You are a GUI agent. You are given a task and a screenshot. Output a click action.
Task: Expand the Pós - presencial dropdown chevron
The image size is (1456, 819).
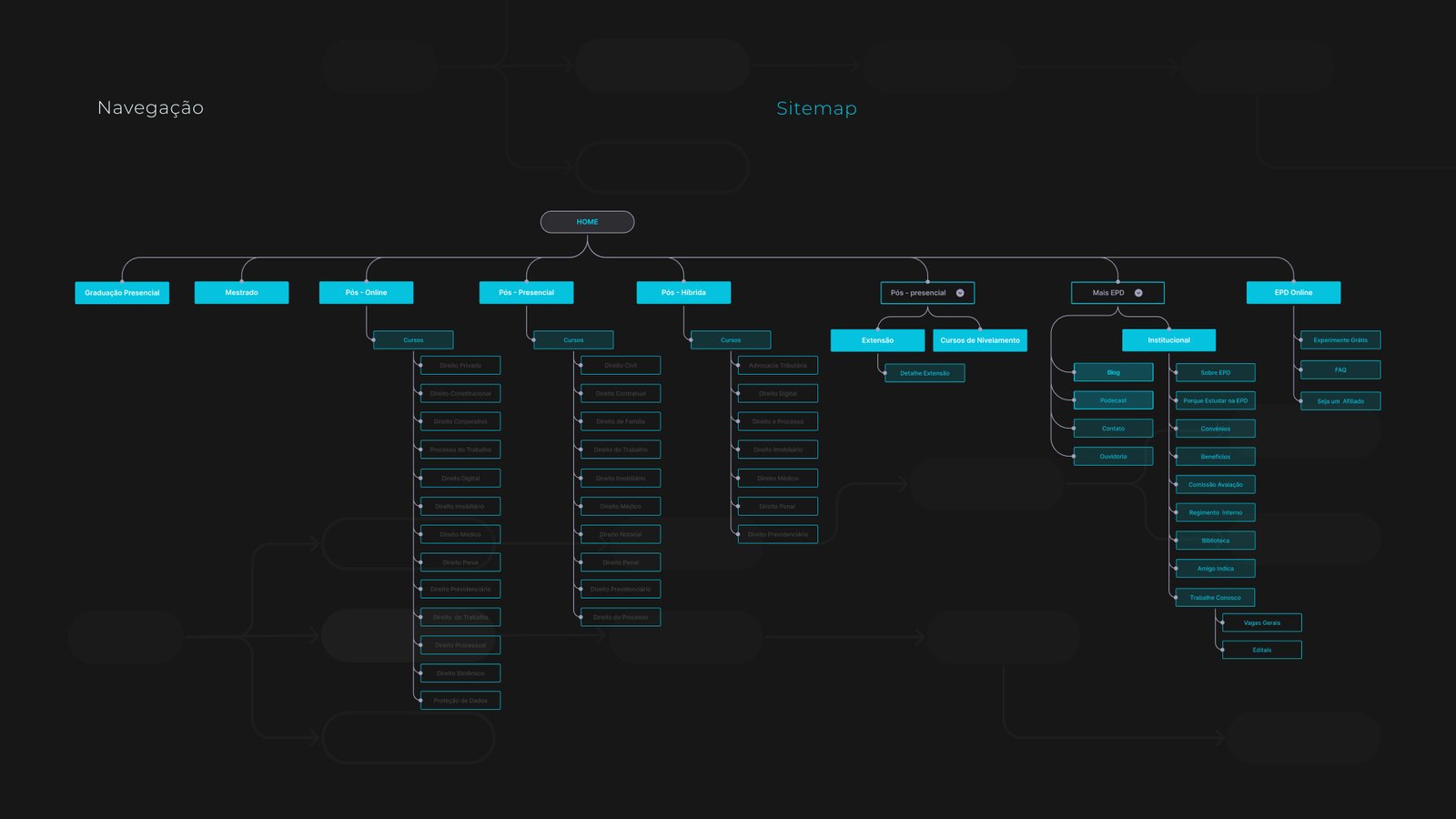(960, 293)
